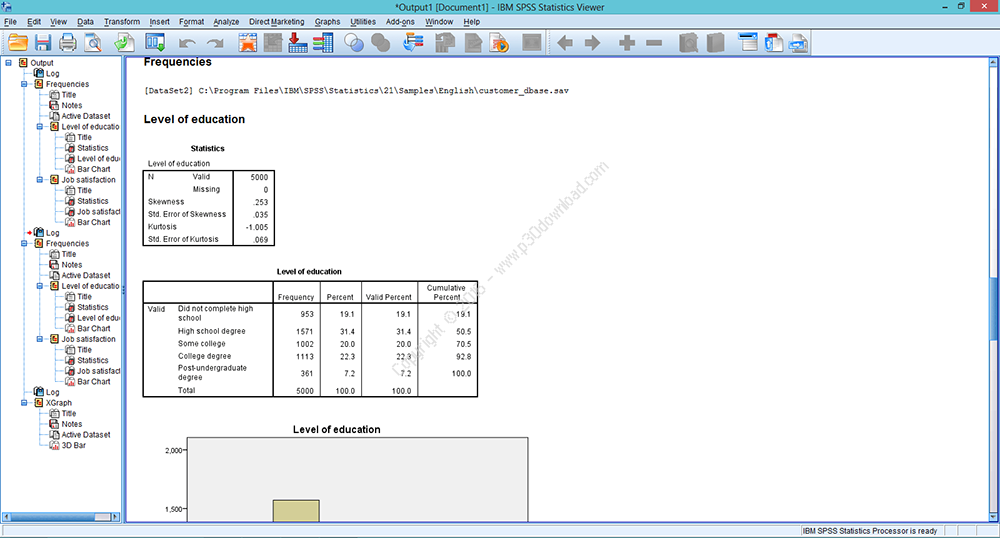
Task: Click the greyed grid Go to Case icon
Action: click(x=273, y=43)
